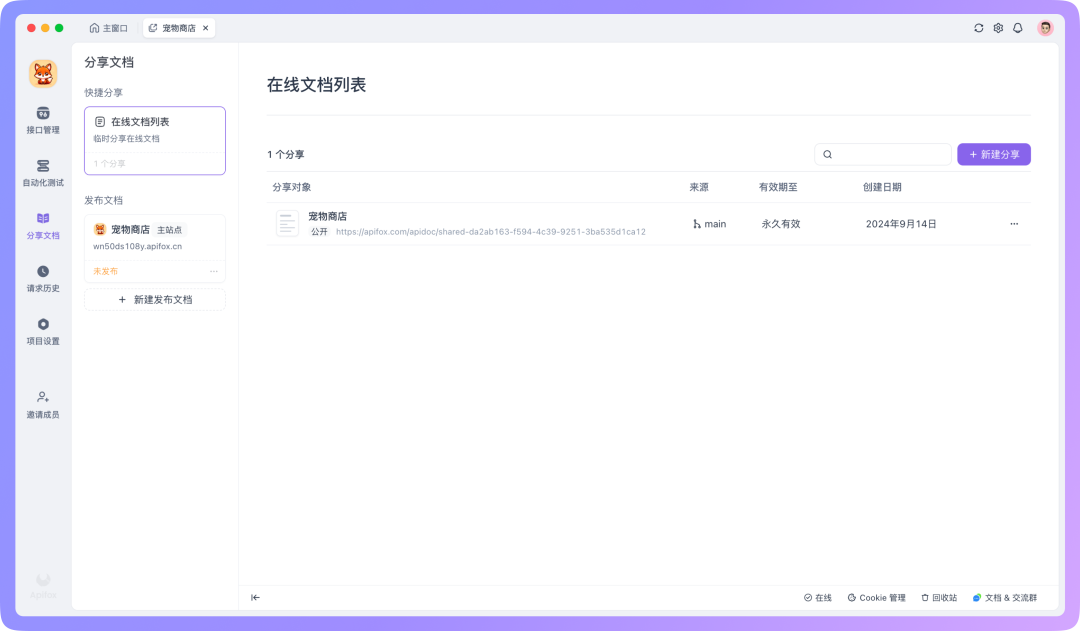Switch to the 主窗口 tab

(110, 28)
